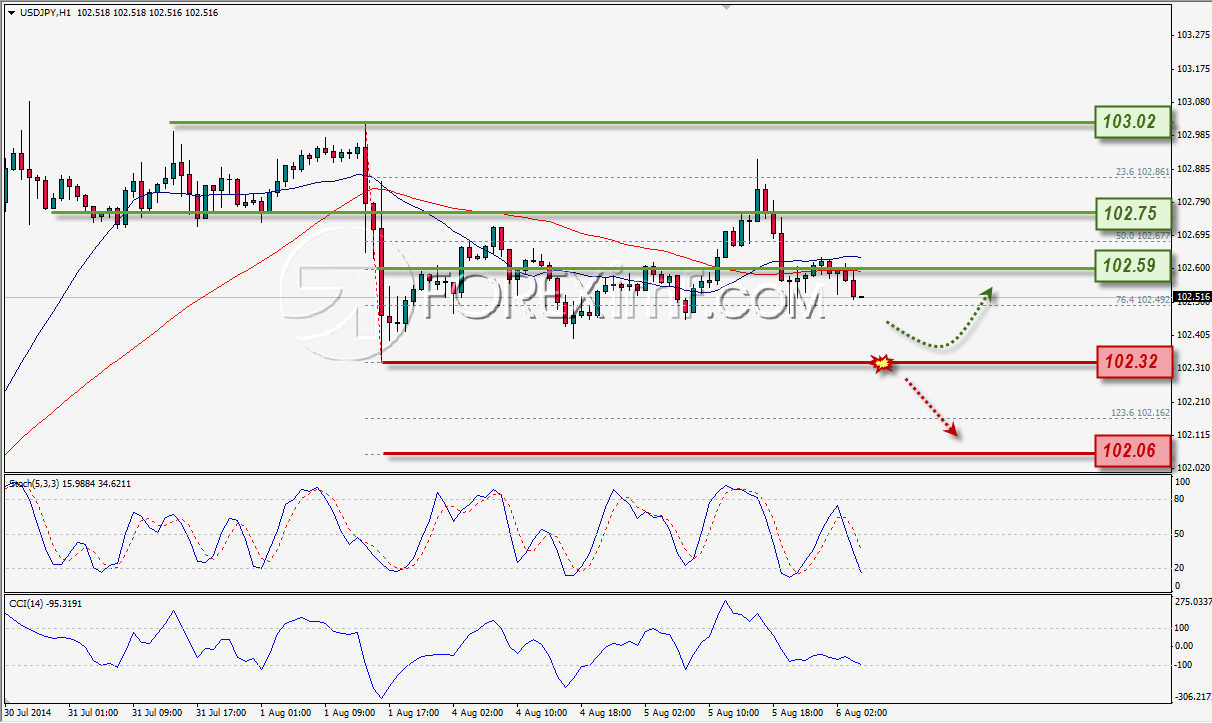The width and height of the screenshot is (1212, 723).
Task: Click the 5 Aug 10:00 time axis label
Action: click(x=733, y=713)
